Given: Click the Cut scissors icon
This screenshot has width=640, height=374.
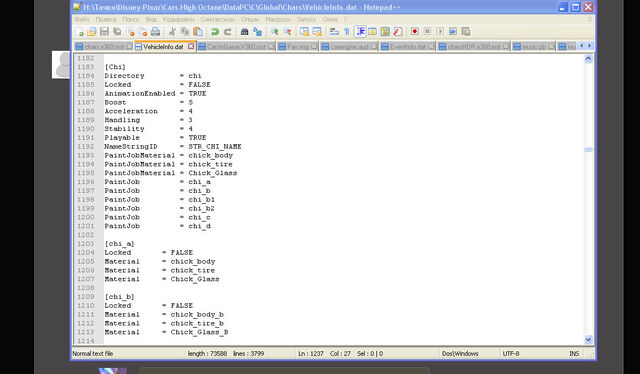Looking at the screenshot, I should [x=172, y=31].
